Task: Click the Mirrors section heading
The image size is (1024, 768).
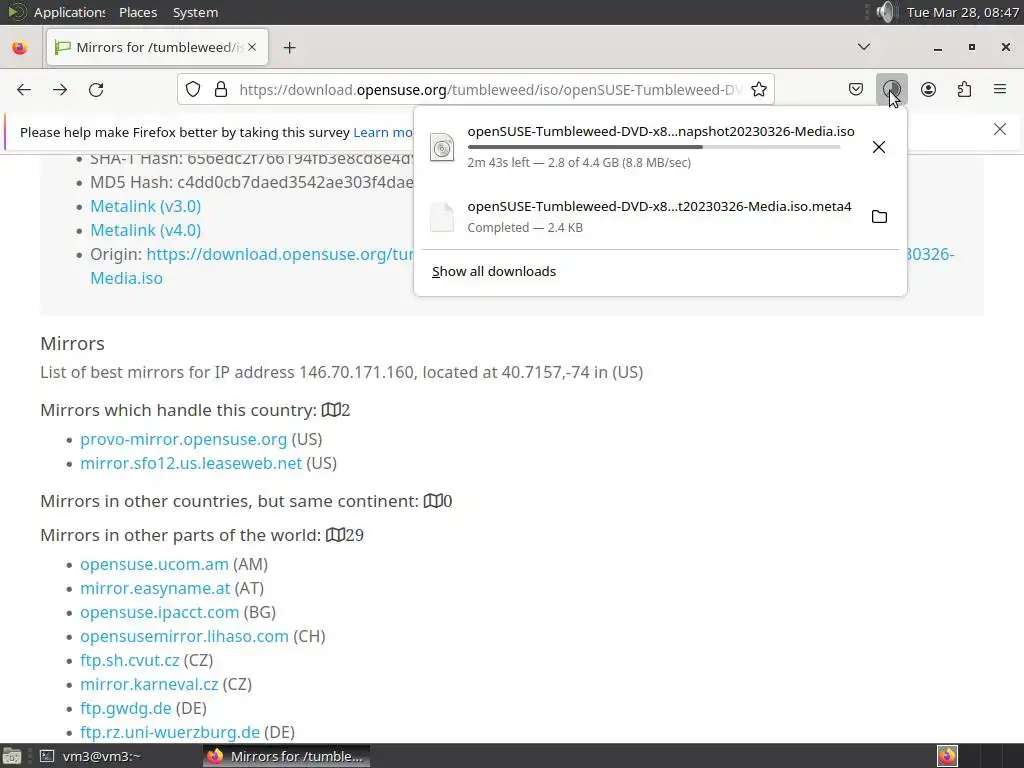Action: click(72, 344)
